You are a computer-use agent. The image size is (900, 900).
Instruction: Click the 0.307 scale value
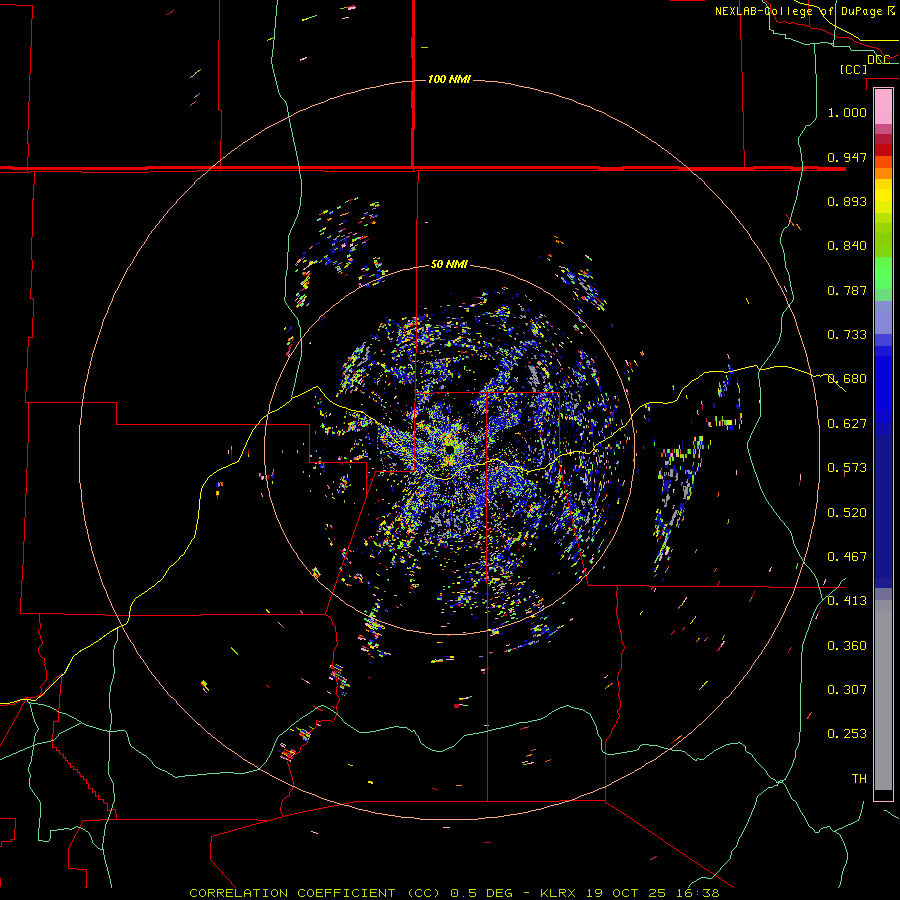[x=847, y=689]
